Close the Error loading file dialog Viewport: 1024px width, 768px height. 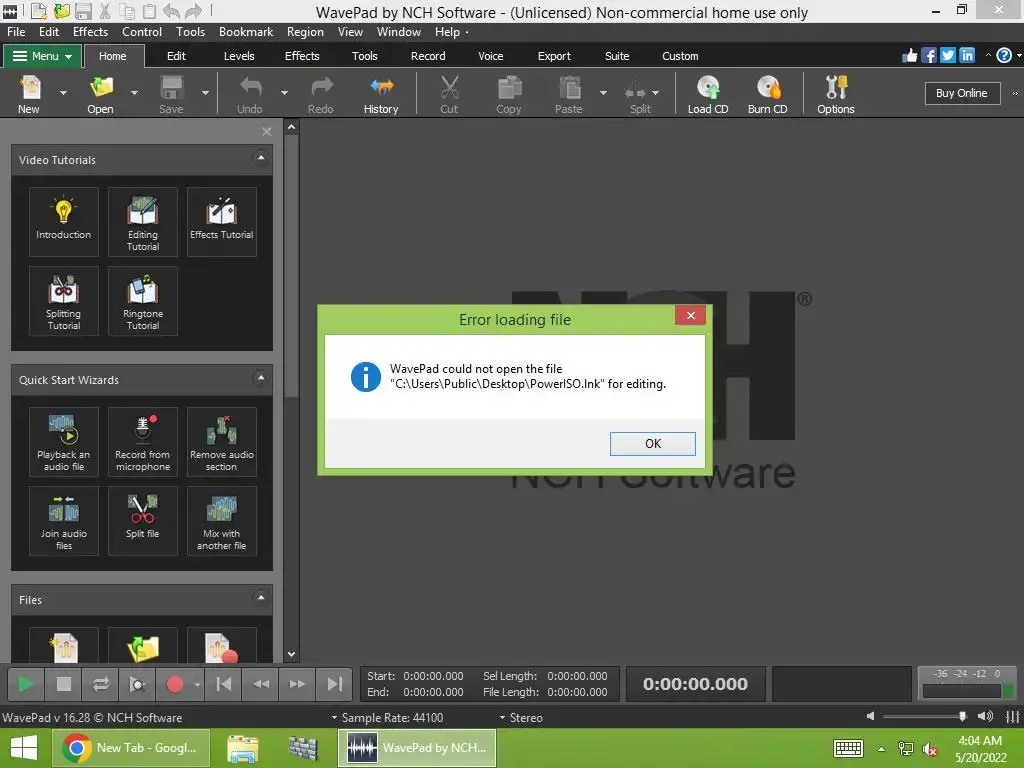pos(690,315)
